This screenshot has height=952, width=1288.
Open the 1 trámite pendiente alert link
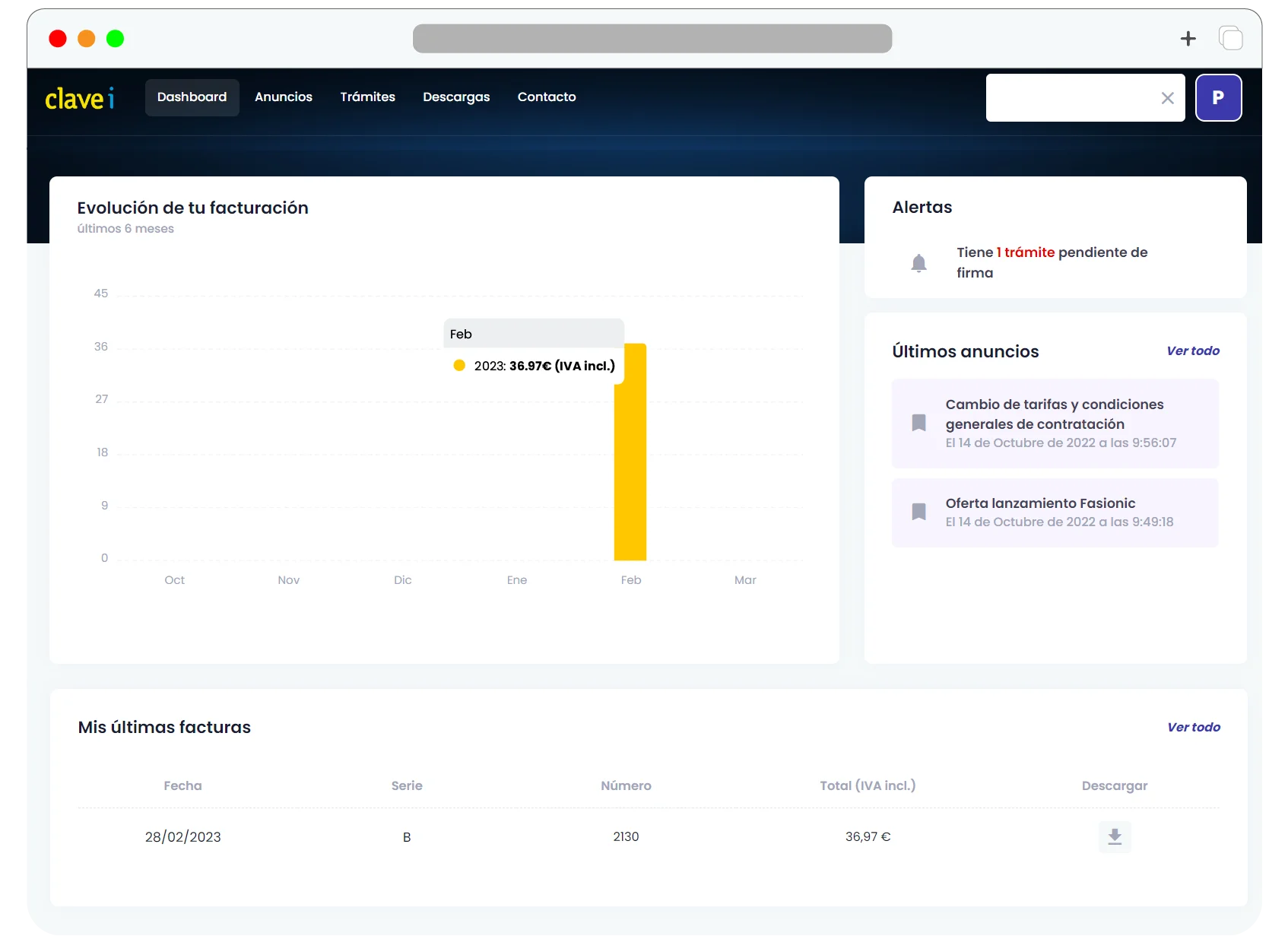point(1024,252)
